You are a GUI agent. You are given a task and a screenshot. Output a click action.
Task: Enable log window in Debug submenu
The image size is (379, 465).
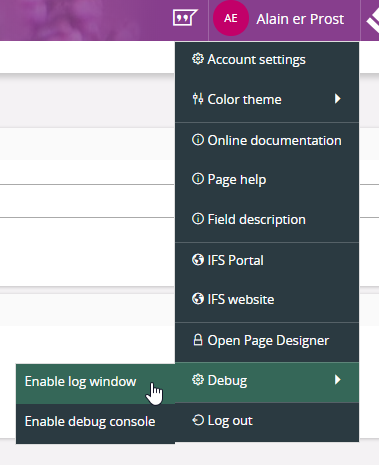95,384
